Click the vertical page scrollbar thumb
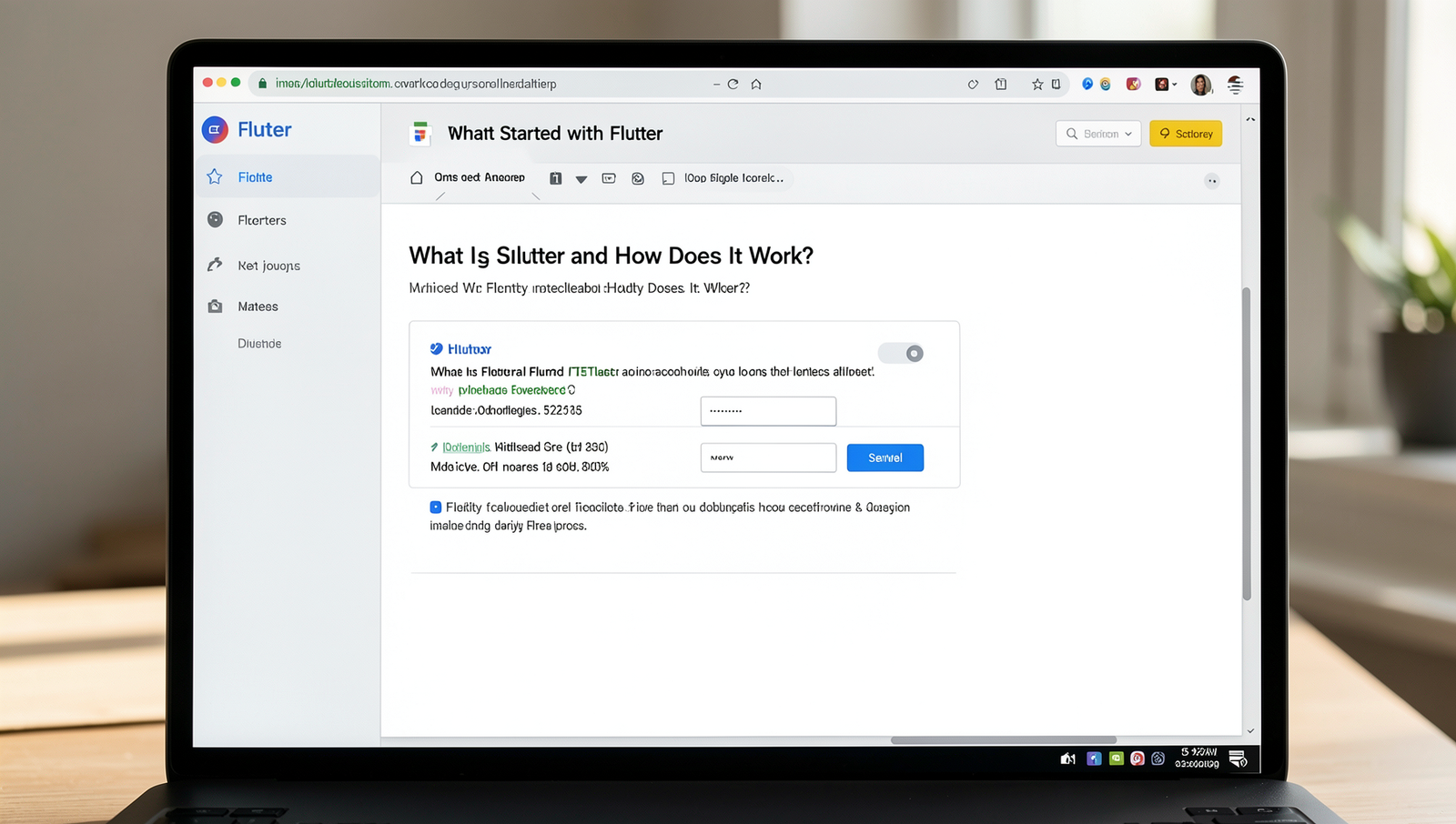Viewport: 1456px width, 824px height. [x=1247, y=444]
